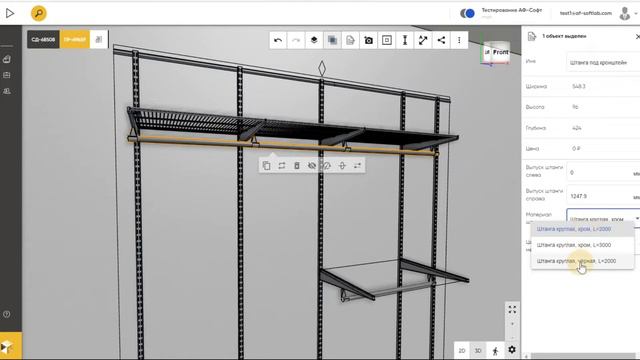Select the diagonal arrows measure tool
The width and height of the screenshot is (640, 360).
pyautogui.click(x=423, y=40)
